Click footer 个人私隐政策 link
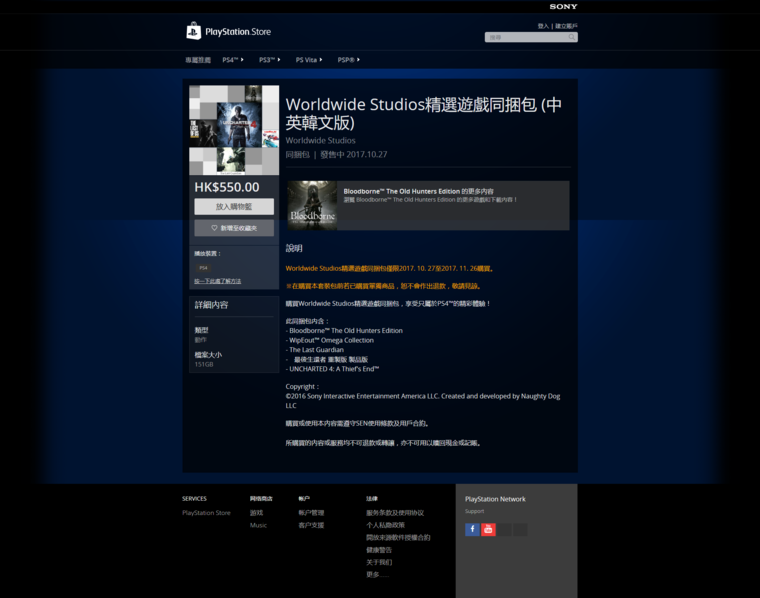 click(385, 525)
